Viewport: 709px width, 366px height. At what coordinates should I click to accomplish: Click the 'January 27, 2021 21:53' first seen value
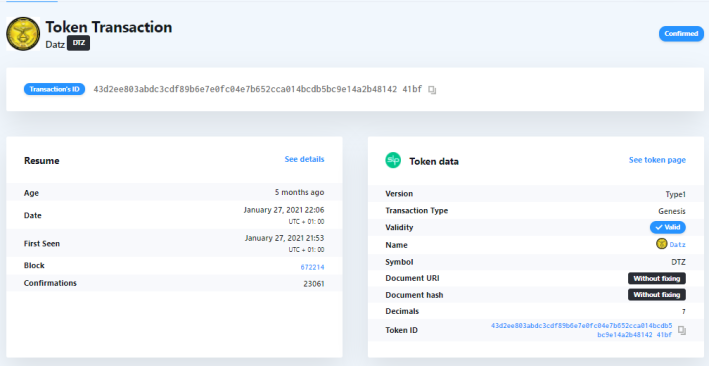pyautogui.click(x=284, y=238)
